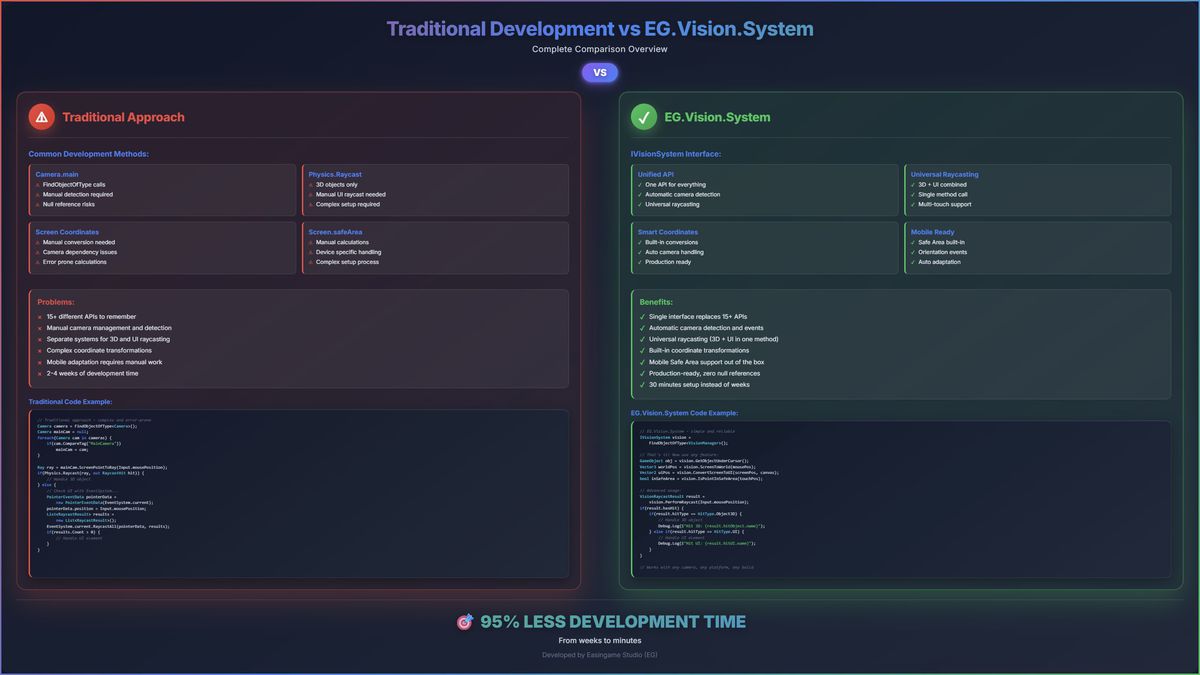Click checkmark beside One API for everything
Viewport: 1200px width, 675px height.
coord(641,185)
